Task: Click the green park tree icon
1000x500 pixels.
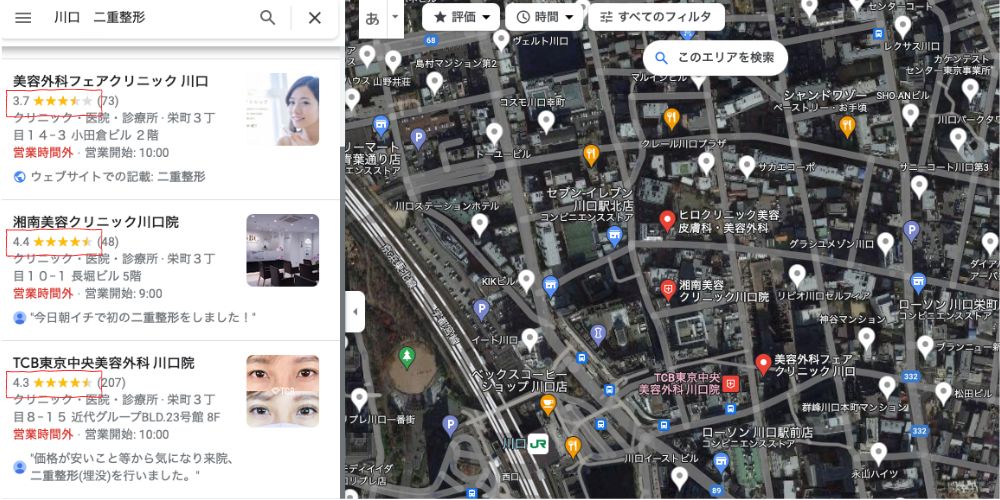Action: click(406, 358)
